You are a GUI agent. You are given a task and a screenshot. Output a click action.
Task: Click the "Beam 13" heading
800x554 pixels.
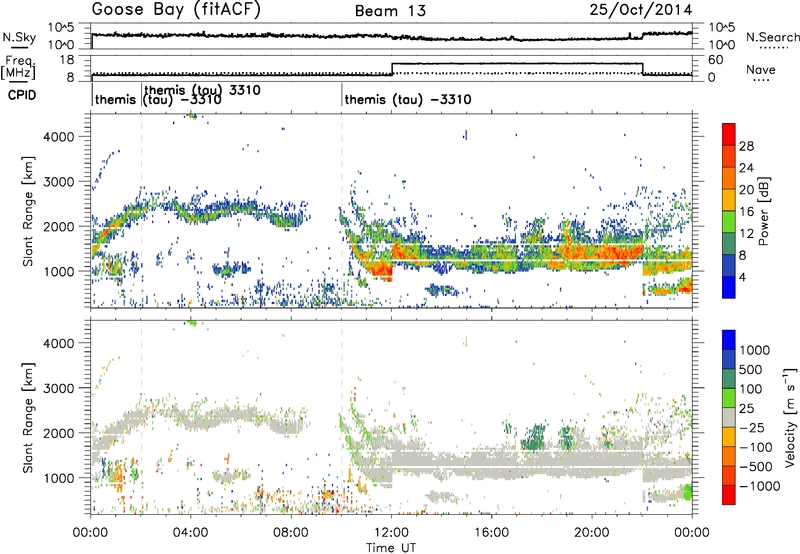[x=390, y=11]
